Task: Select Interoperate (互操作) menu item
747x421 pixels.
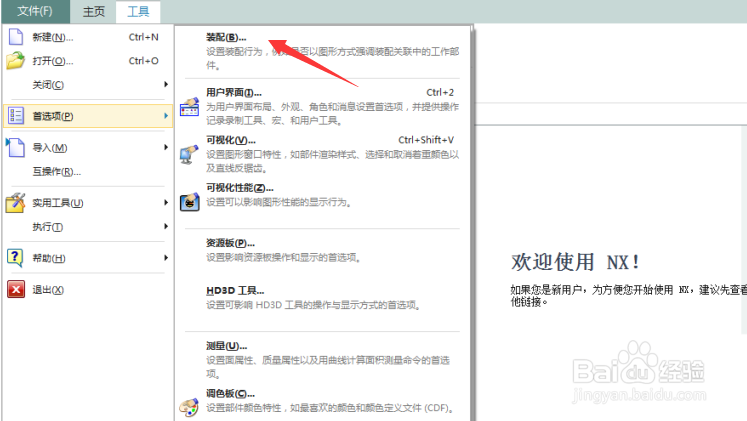Action: coord(88,171)
